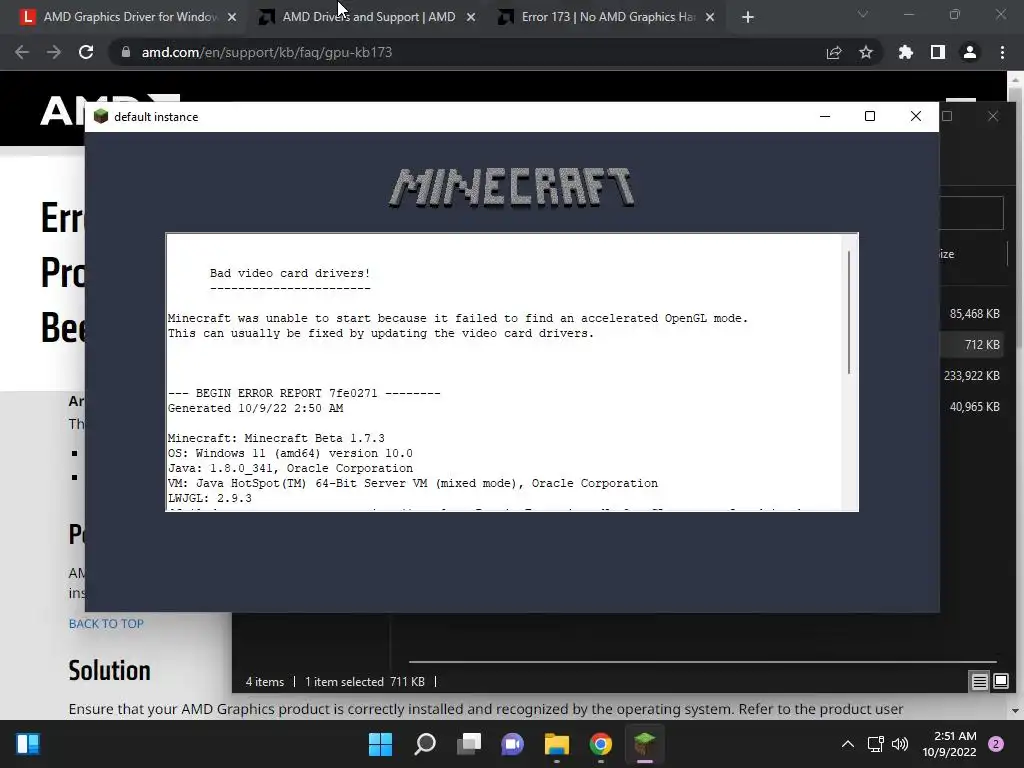Click 'Minecraft: Minecraft Beta 1.7.3' line
This screenshot has height=768, width=1024.
pyautogui.click(x=276, y=438)
